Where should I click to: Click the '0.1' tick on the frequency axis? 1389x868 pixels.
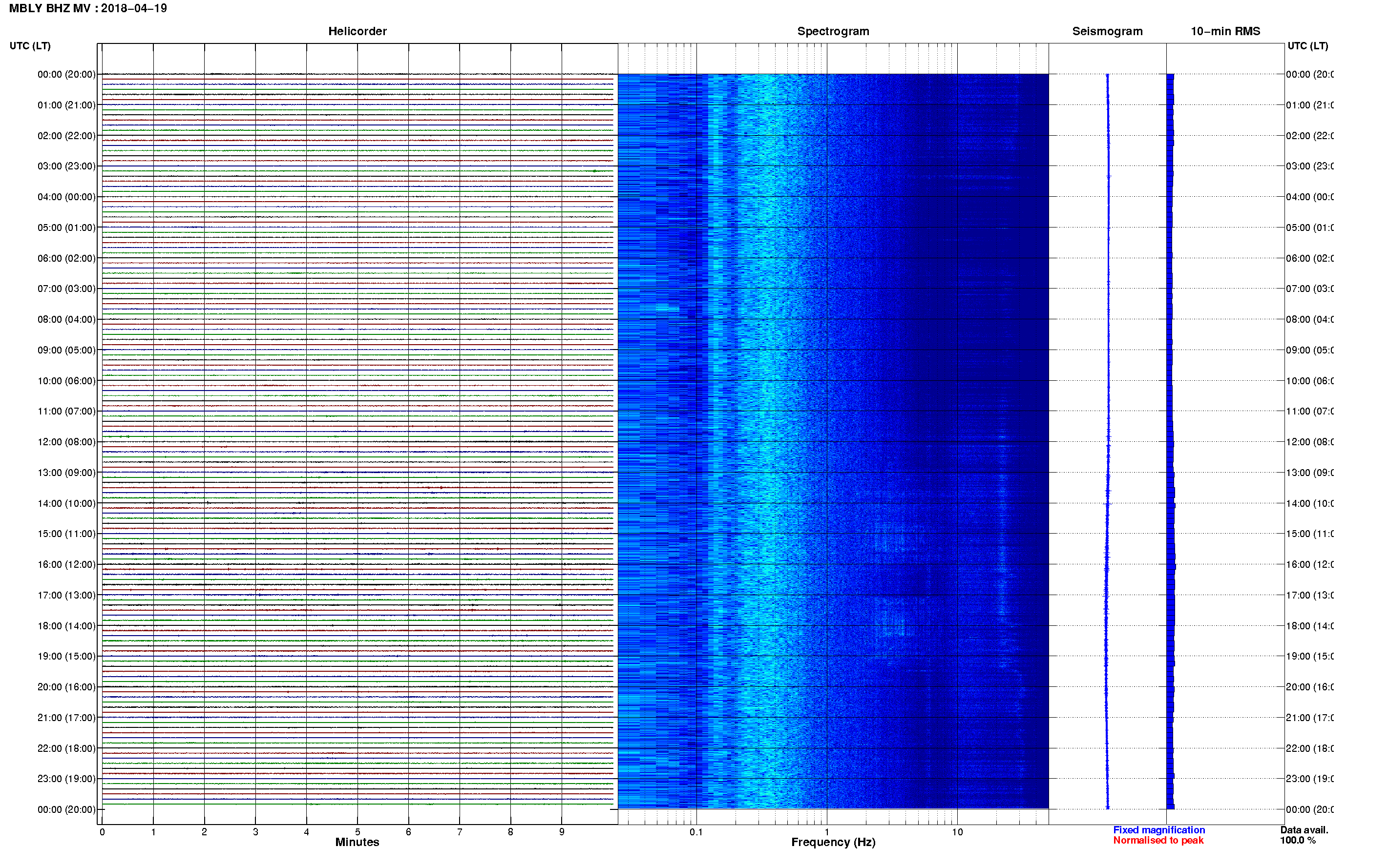[696, 832]
